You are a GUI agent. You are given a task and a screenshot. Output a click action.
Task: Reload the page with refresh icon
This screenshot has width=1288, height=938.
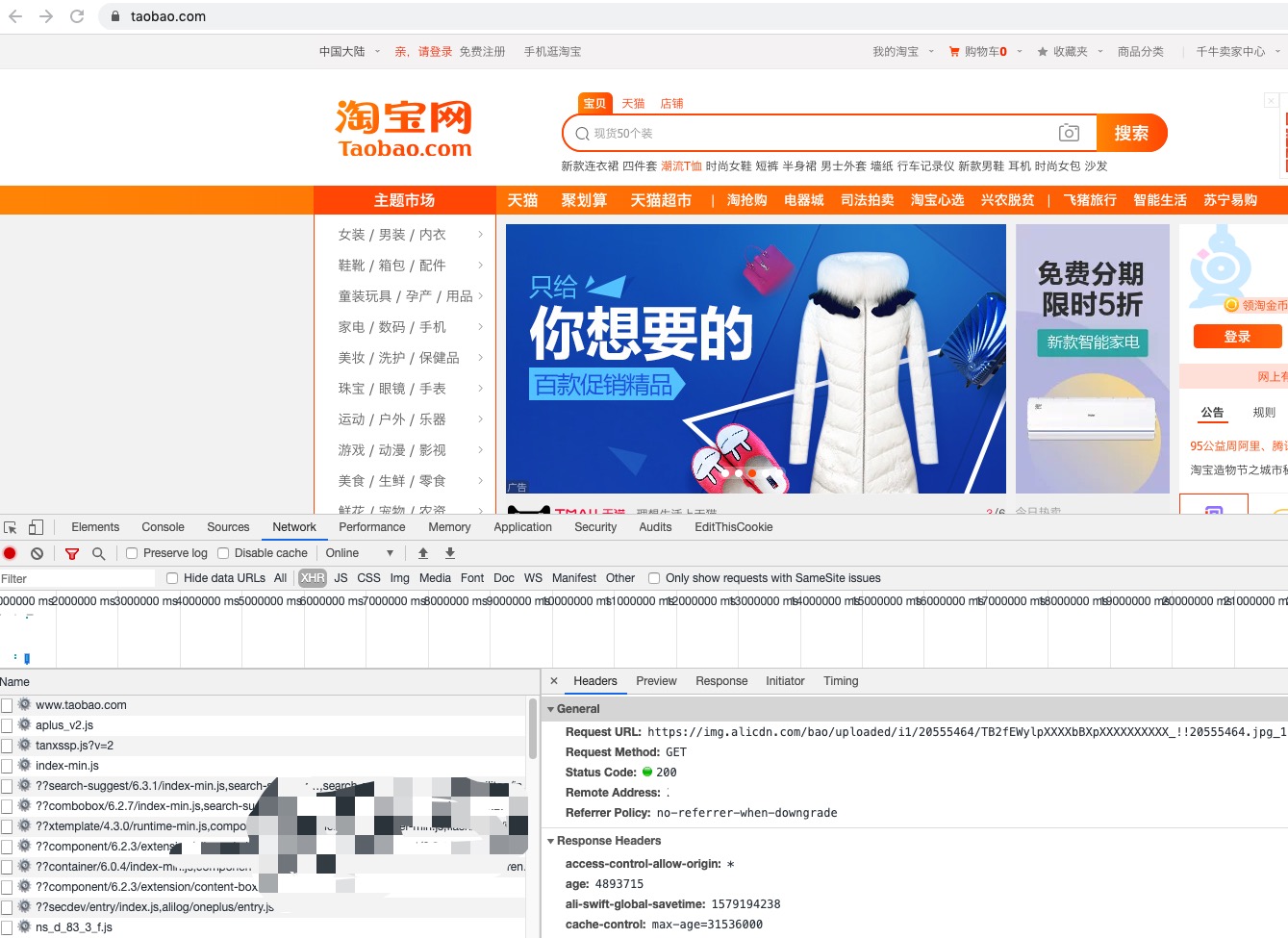pos(77,16)
